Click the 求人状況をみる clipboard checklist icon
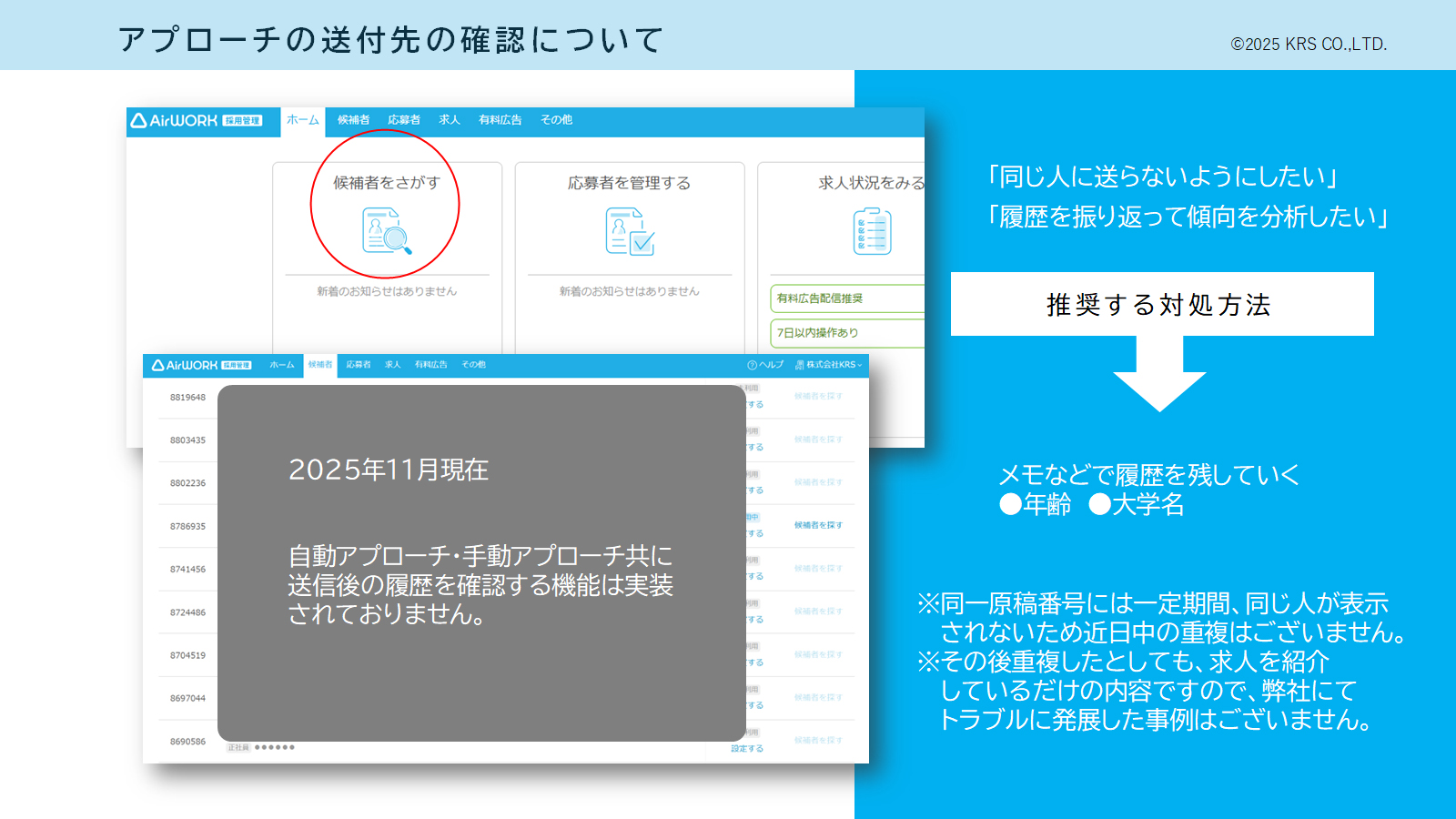This screenshot has width=1456, height=819. (x=872, y=231)
